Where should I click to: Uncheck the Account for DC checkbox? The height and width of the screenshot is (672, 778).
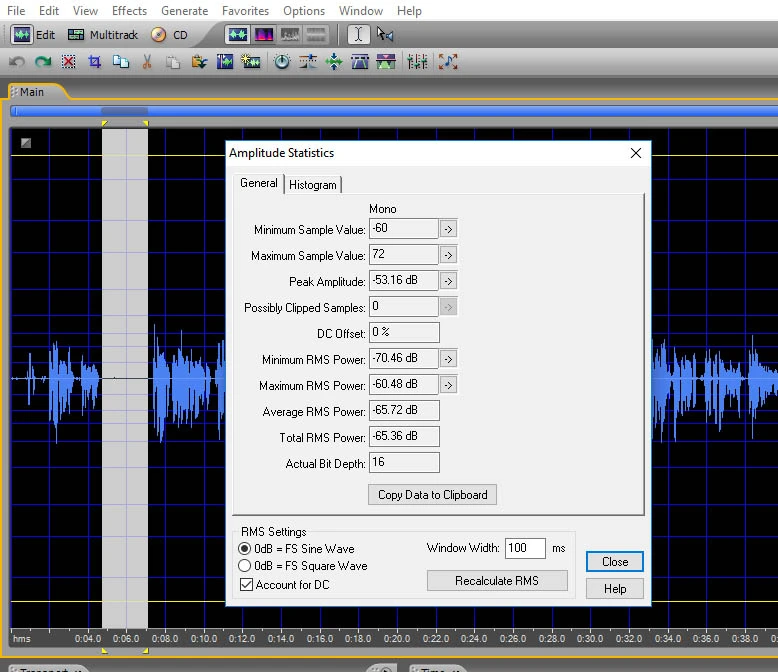pos(246,585)
